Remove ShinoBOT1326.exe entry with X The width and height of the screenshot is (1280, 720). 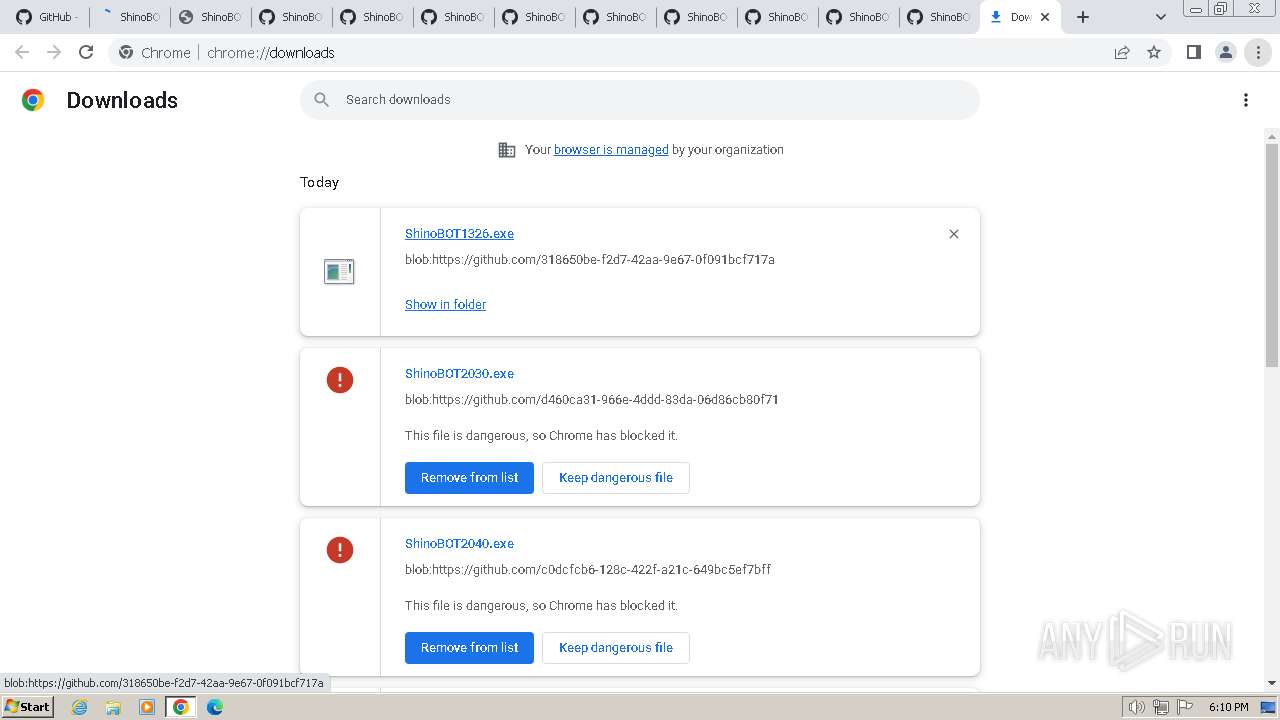coord(953,234)
